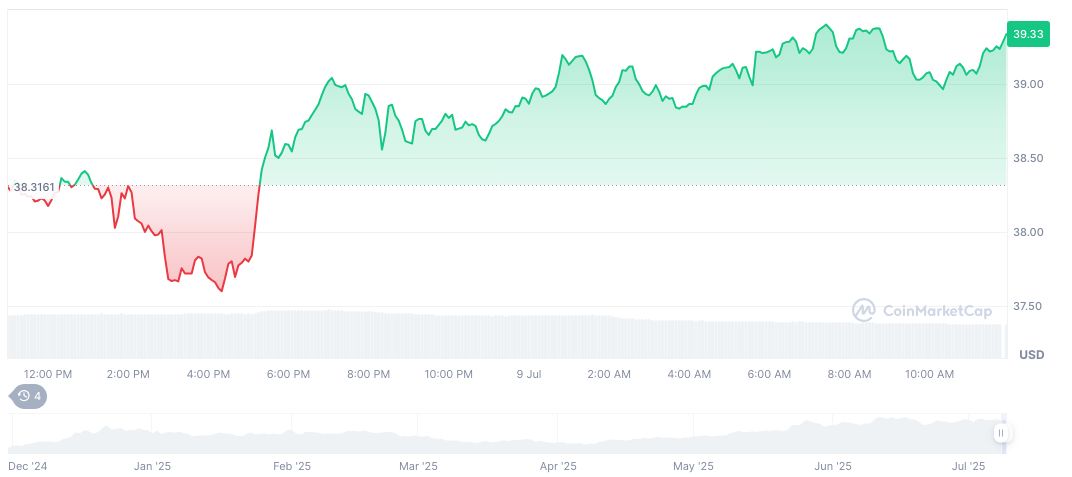Click the USD currency label
The image size is (1072, 477).
tap(1031, 355)
